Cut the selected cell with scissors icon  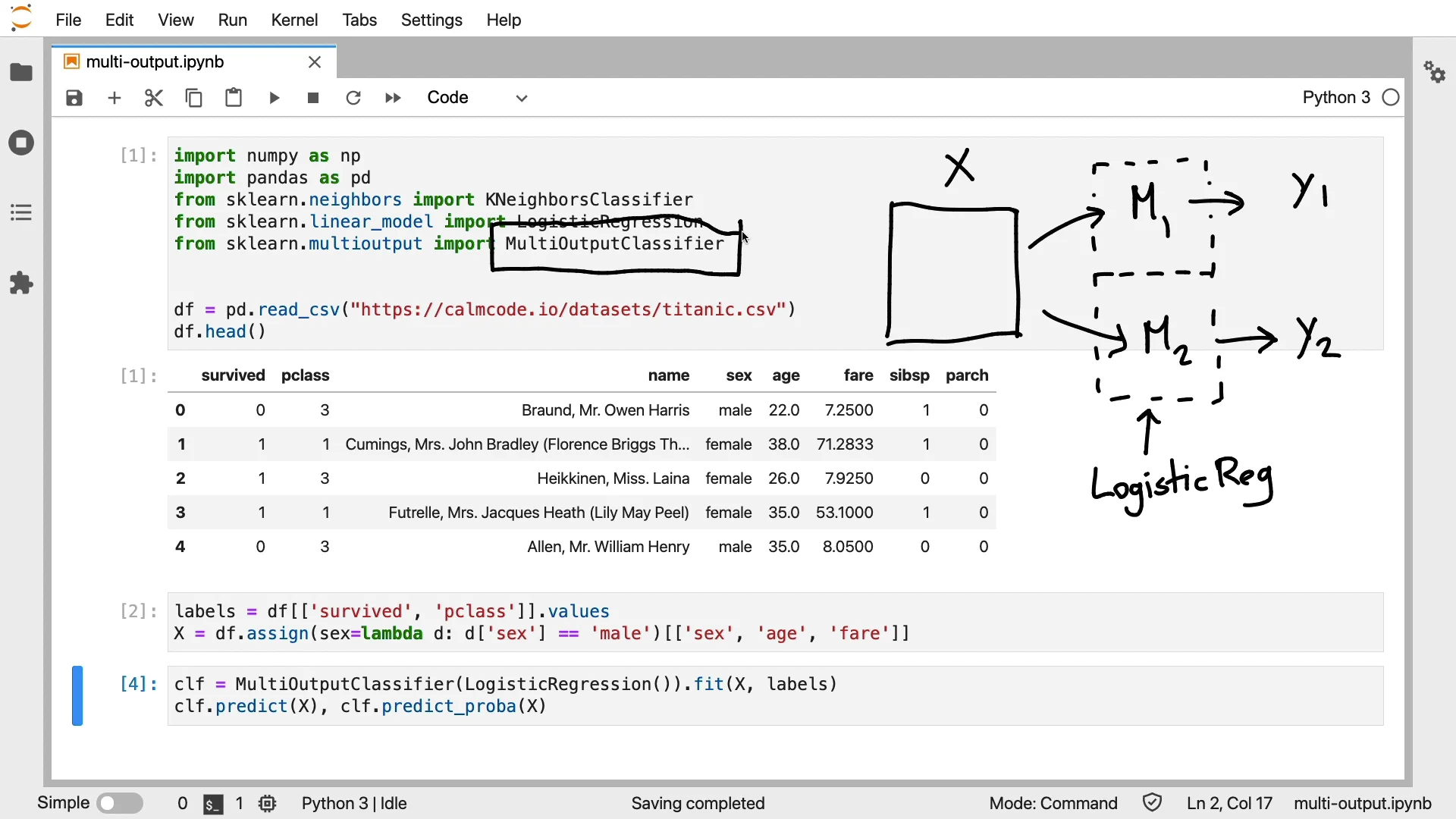[x=154, y=98]
